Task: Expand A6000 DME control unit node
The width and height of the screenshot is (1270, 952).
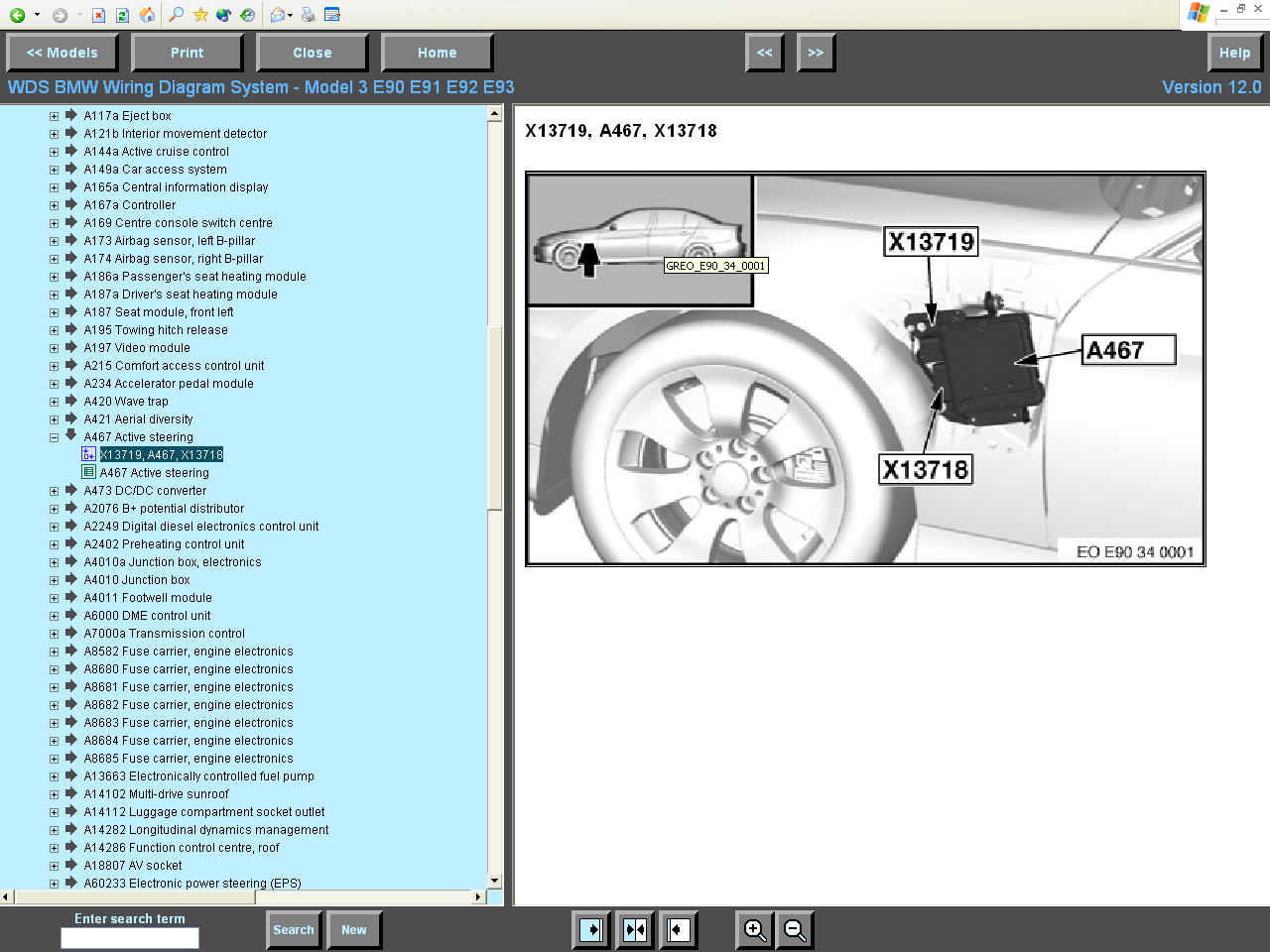Action: 54,616
